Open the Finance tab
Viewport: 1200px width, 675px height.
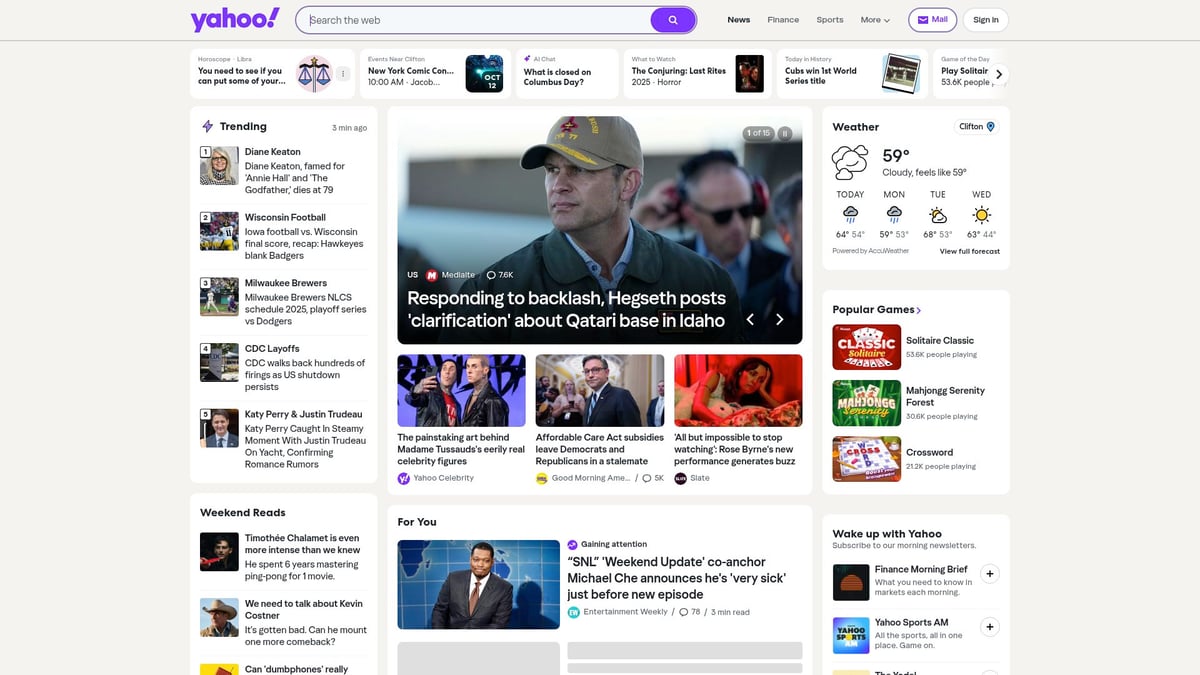click(783, 20)
